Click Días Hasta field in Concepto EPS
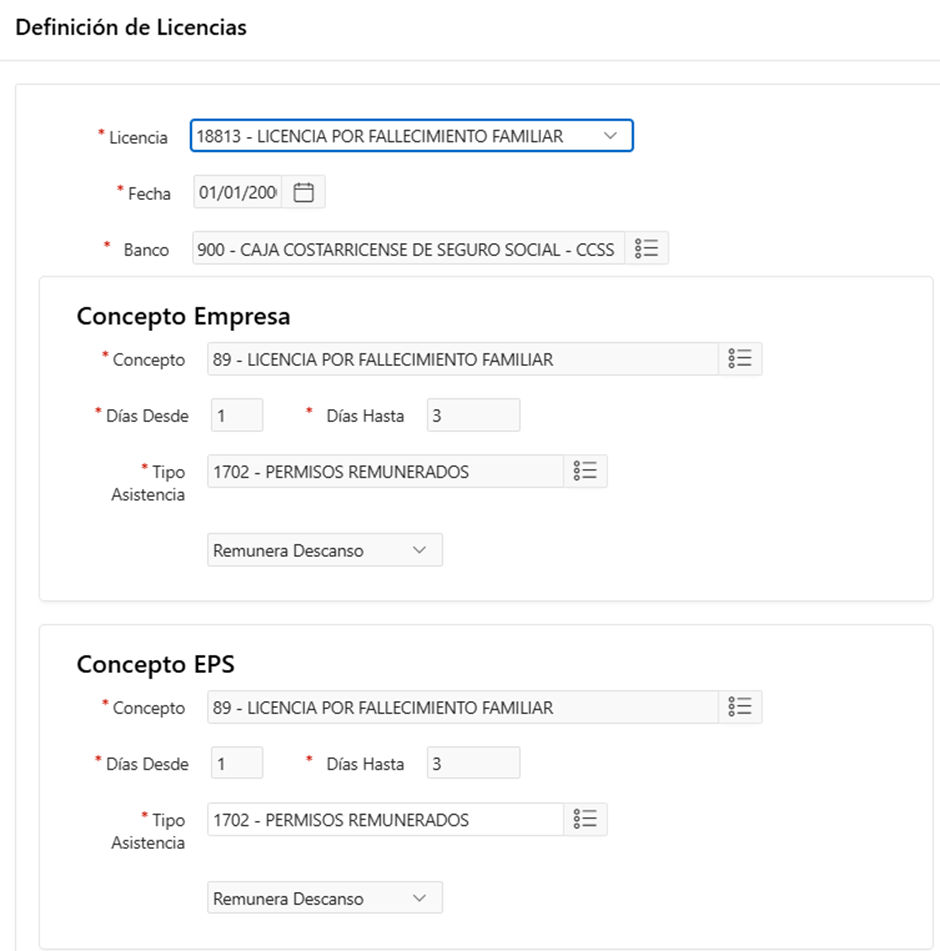This screenshot has height=951, width=940. point(473,763)
